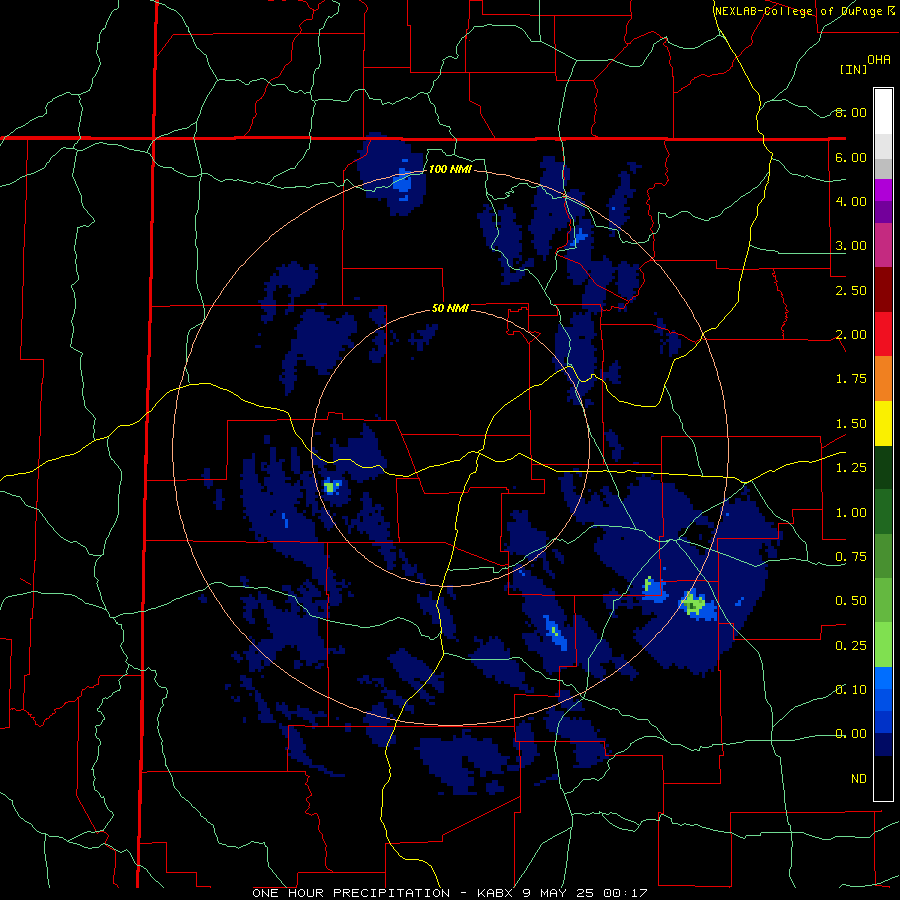900x900 pixels.
Task: Click the '0.75' scale label
Action: tap(851, 557)
